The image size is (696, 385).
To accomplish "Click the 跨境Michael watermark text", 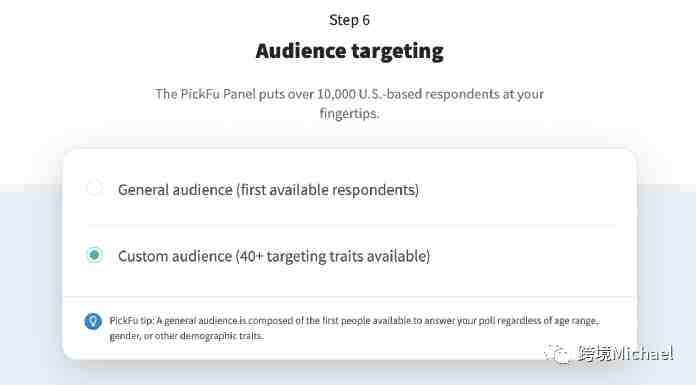I will (x=625, y=354).
